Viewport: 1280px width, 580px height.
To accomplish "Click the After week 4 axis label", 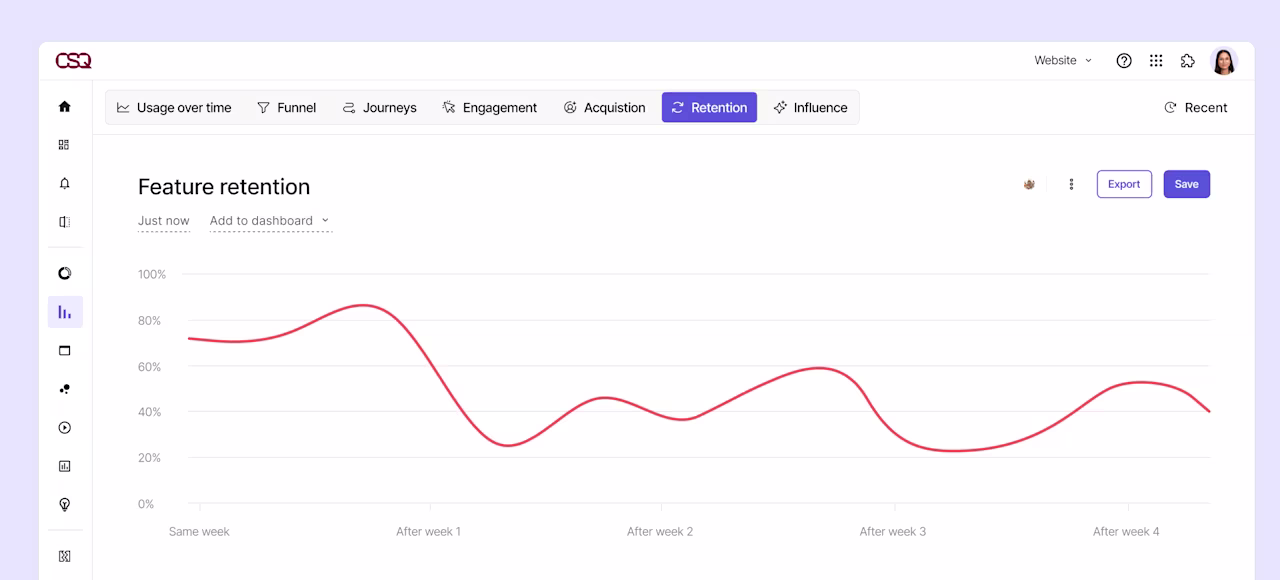I will [1126, 532].
